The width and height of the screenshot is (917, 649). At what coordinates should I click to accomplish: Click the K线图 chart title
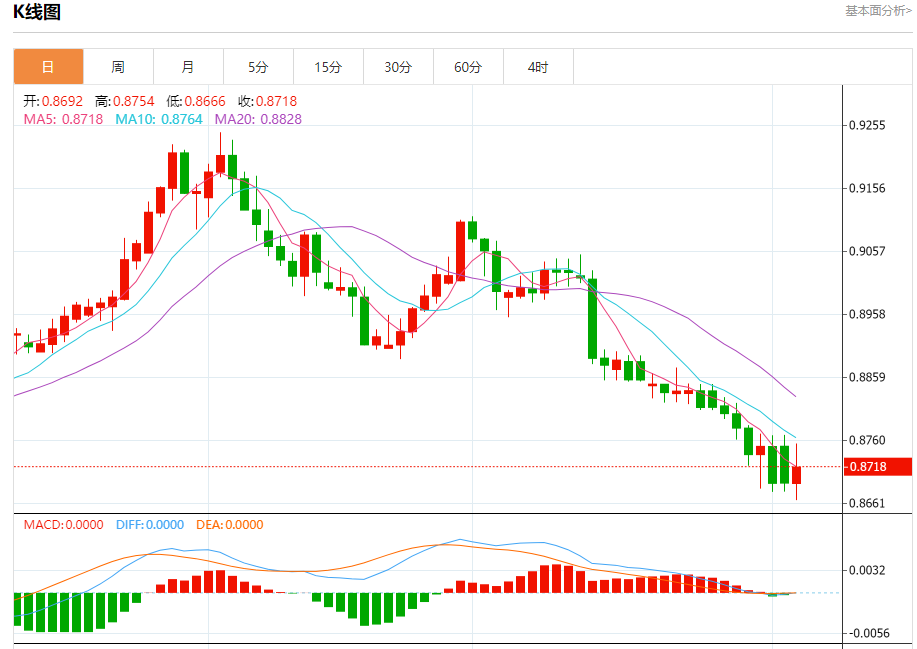pyautogui.click(x=37, y=13)
